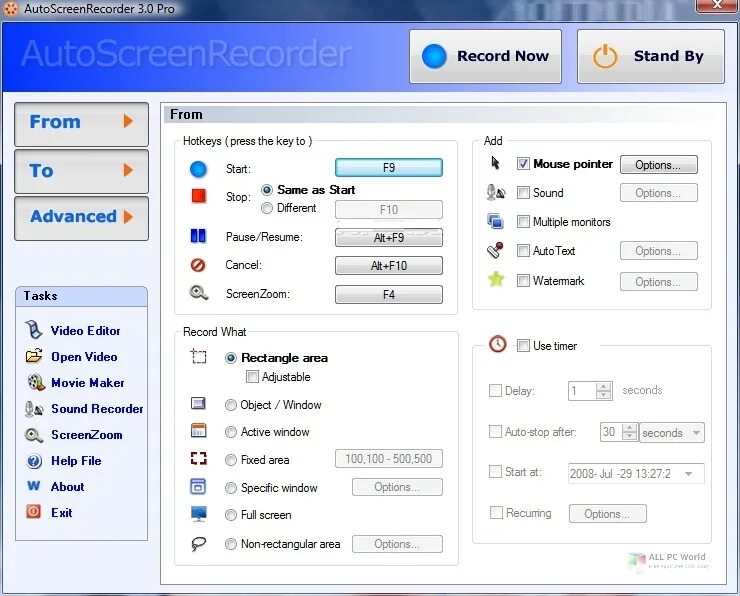Check the Delay checkbox
Viewport: 740px width, 596px height.
[x=495, y=390]
